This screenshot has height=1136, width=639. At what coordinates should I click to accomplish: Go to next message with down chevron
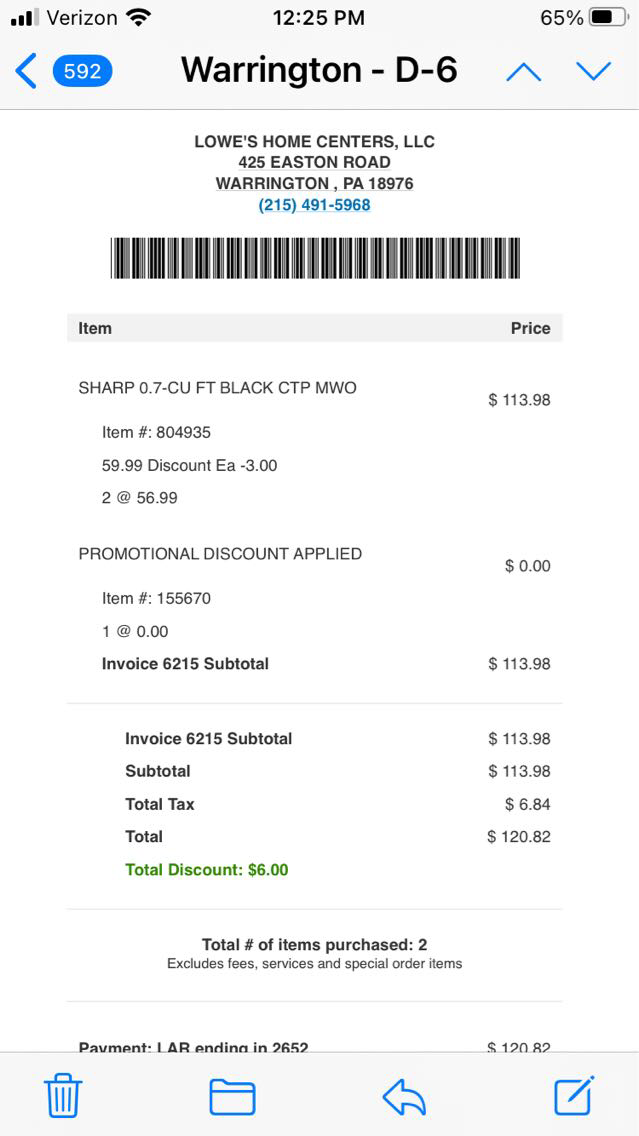click(594, 71)
